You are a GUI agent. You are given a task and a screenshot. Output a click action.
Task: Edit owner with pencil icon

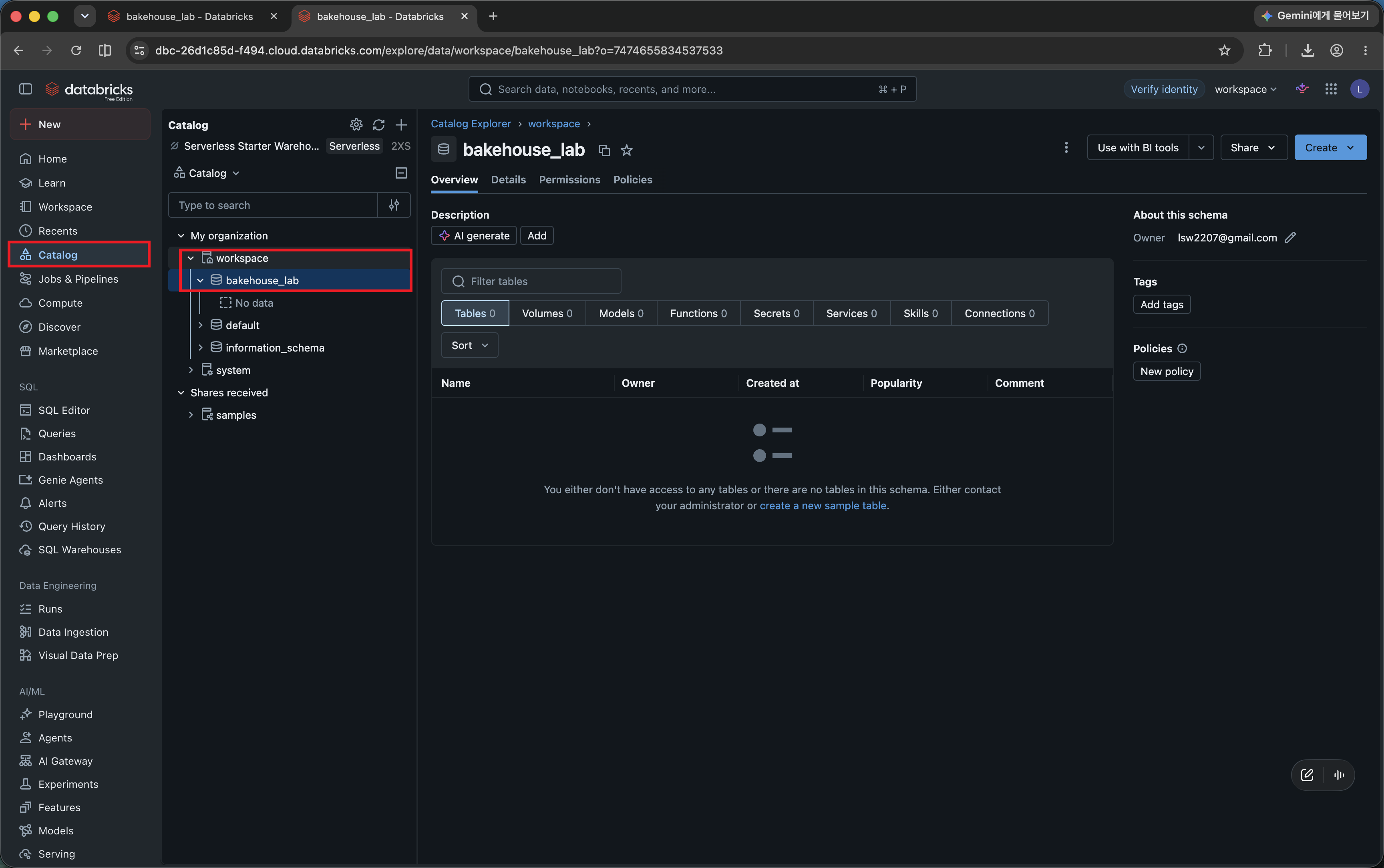[x=1290, y=238]
